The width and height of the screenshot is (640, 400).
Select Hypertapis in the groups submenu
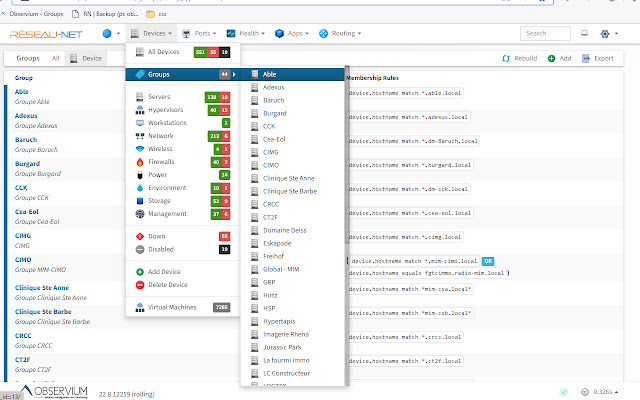point(292,321)
